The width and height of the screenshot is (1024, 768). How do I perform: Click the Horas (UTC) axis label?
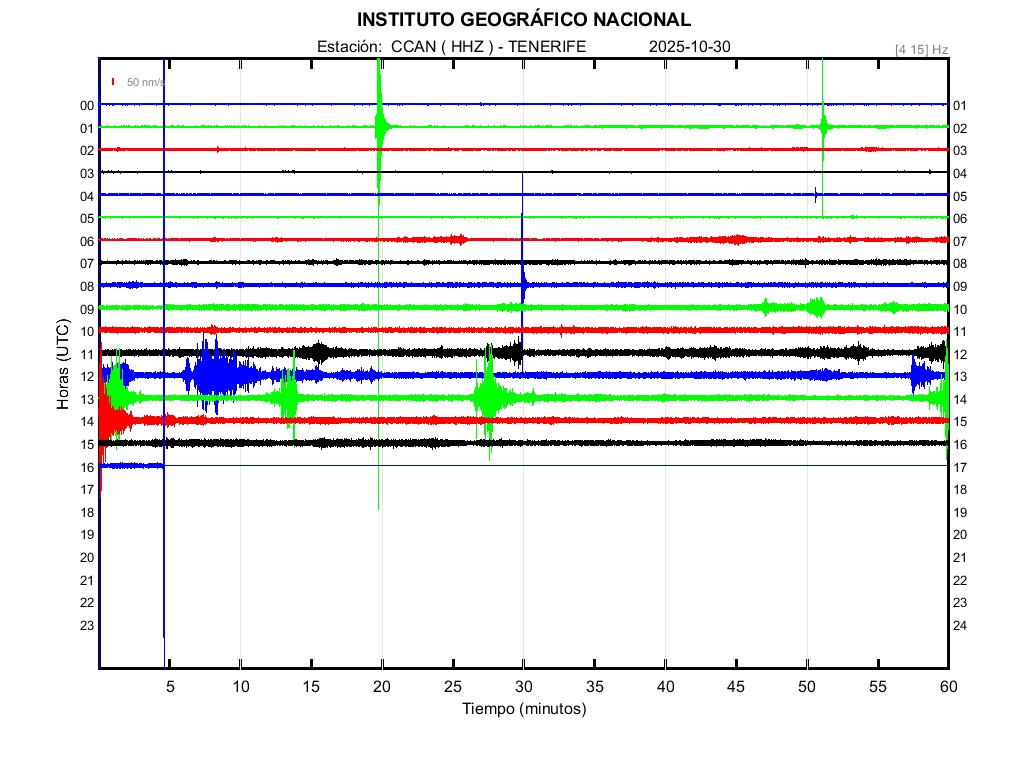click(x=63, y=364)
